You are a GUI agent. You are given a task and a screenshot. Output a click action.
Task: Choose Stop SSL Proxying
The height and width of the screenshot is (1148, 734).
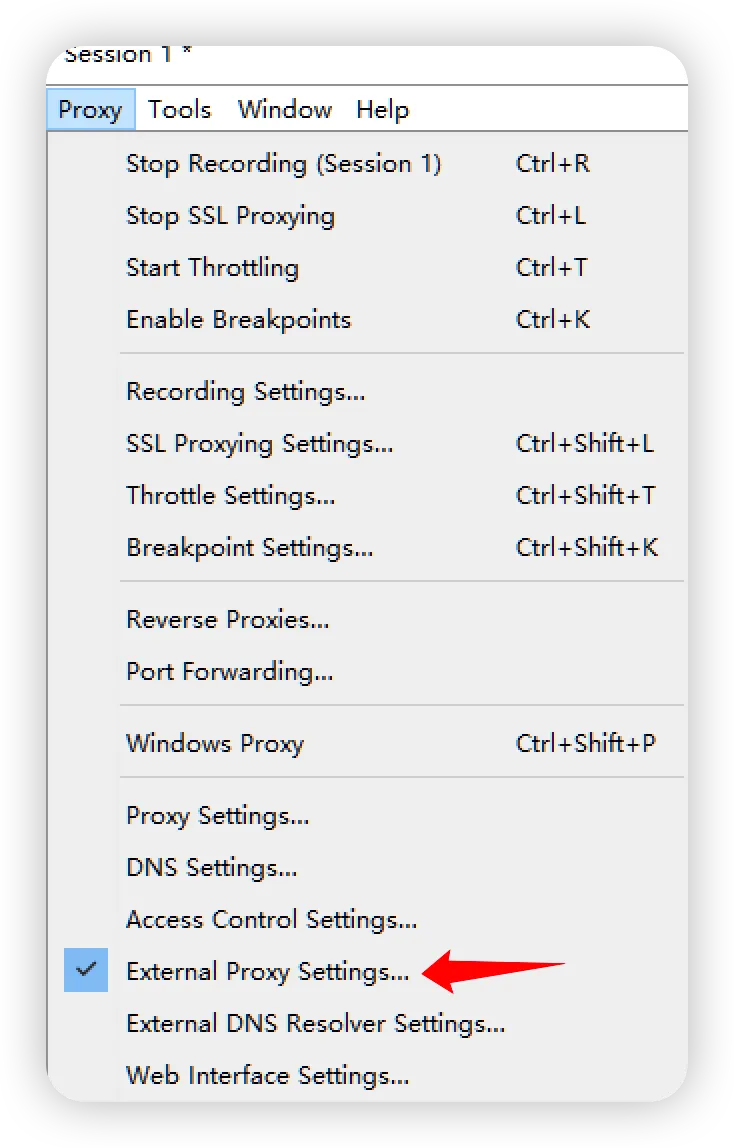coord(230,215)
